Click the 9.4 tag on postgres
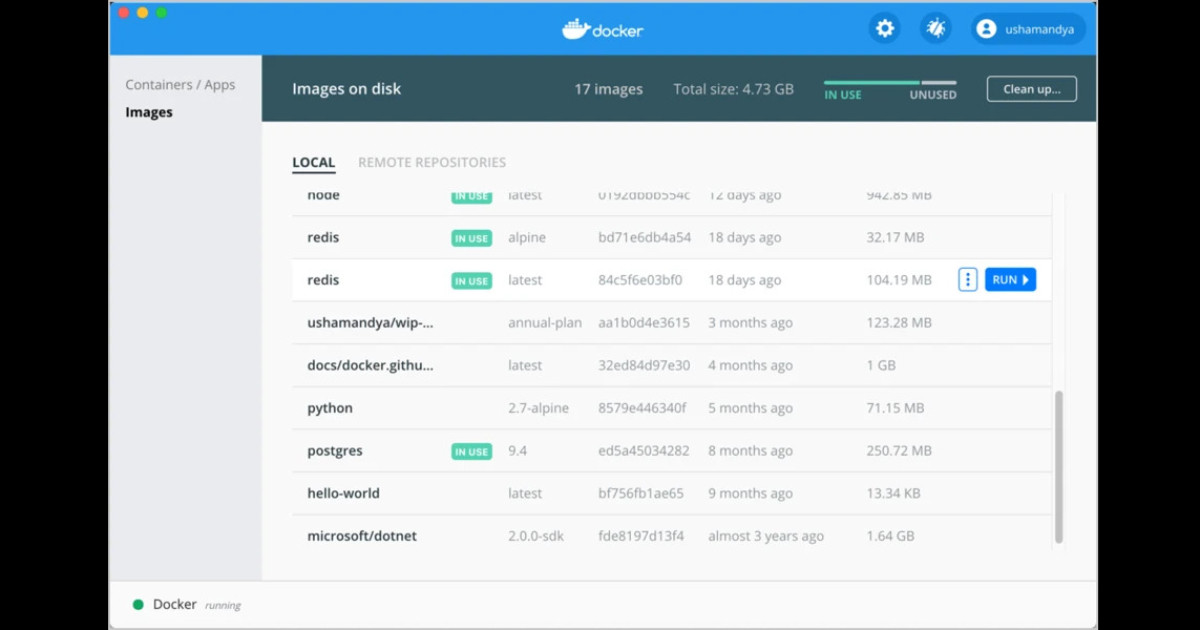The width and height of the screenshot is (1200, 630). pyautogui.click(x=517, y=451)
